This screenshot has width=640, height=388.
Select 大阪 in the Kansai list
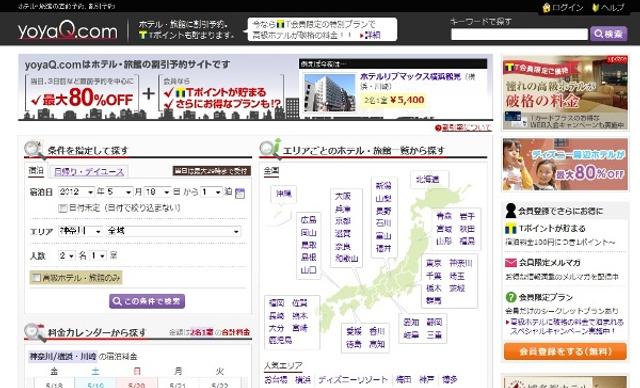[343, 196]
